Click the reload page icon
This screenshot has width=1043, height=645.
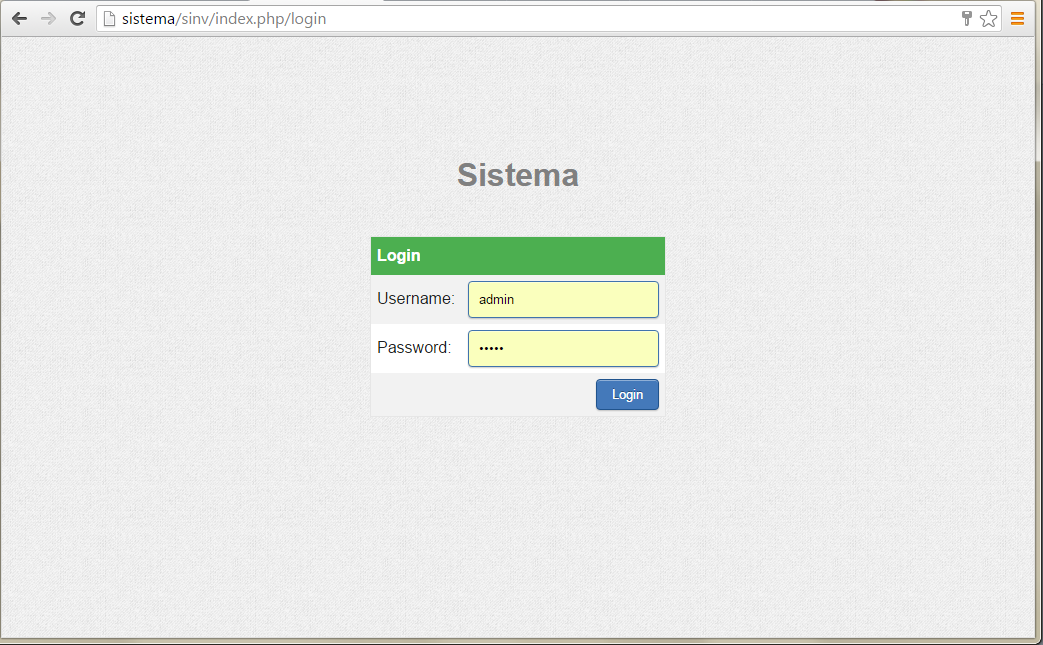coord(77,18)
